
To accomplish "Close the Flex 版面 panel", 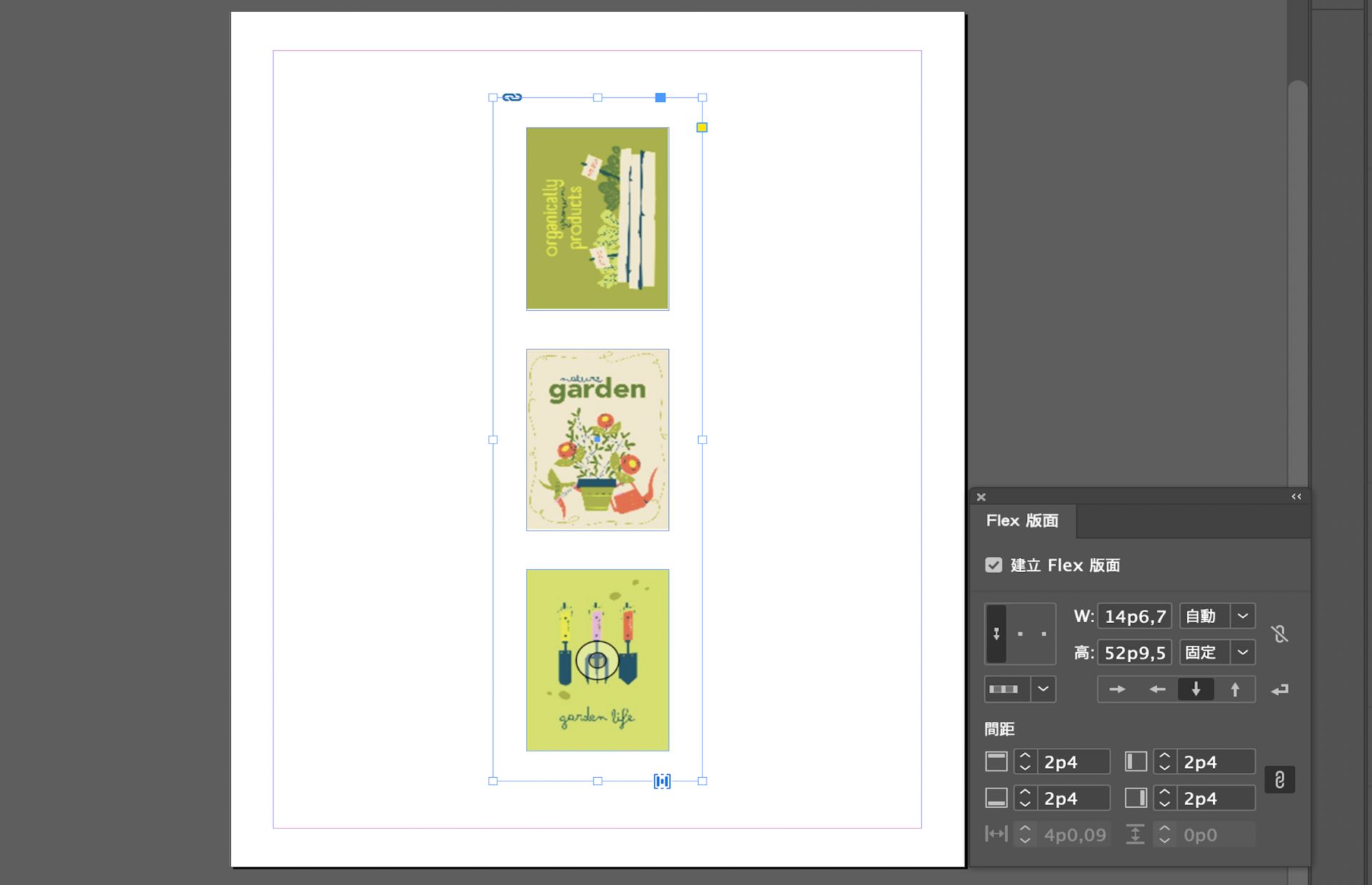I will click(981, 497).
